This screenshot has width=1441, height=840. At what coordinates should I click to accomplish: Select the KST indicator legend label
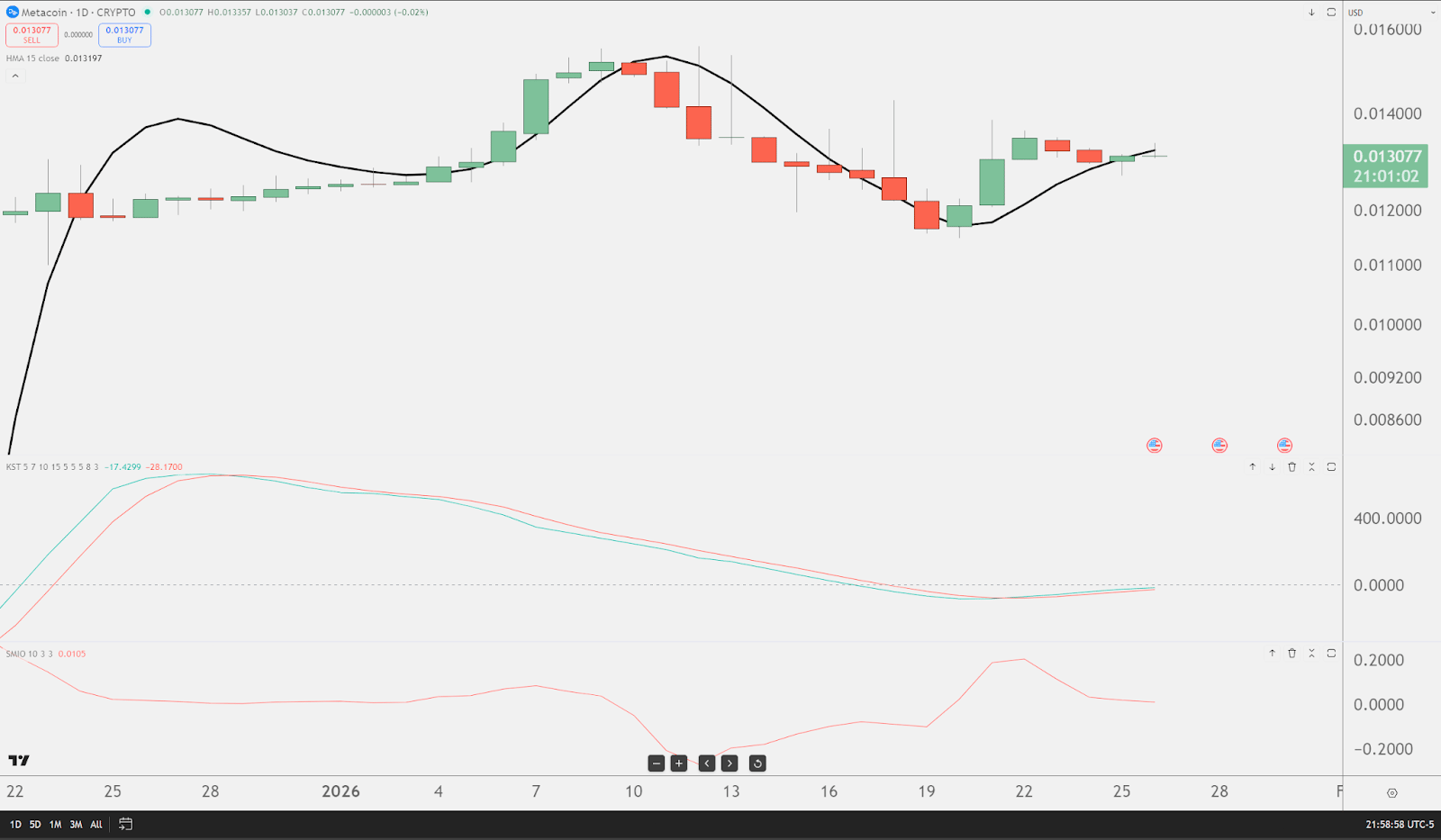coord(52,467)
